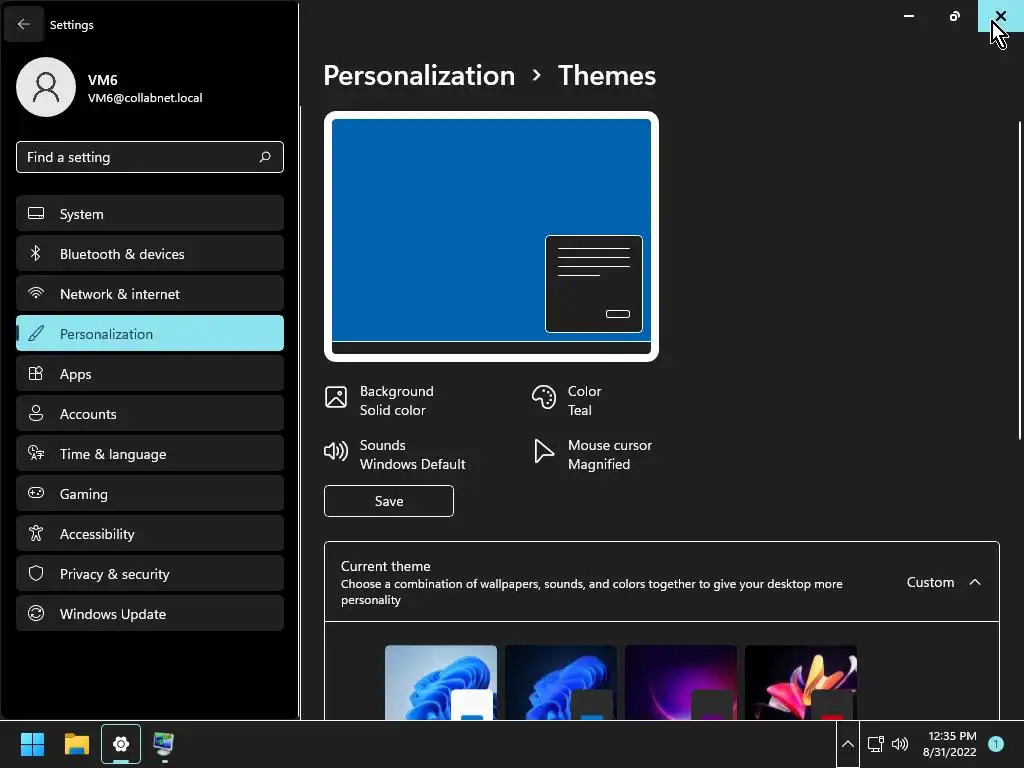Open File Explorer from taskbar
The height and width of the screenshot is (768, 1024).
point(76,744)
